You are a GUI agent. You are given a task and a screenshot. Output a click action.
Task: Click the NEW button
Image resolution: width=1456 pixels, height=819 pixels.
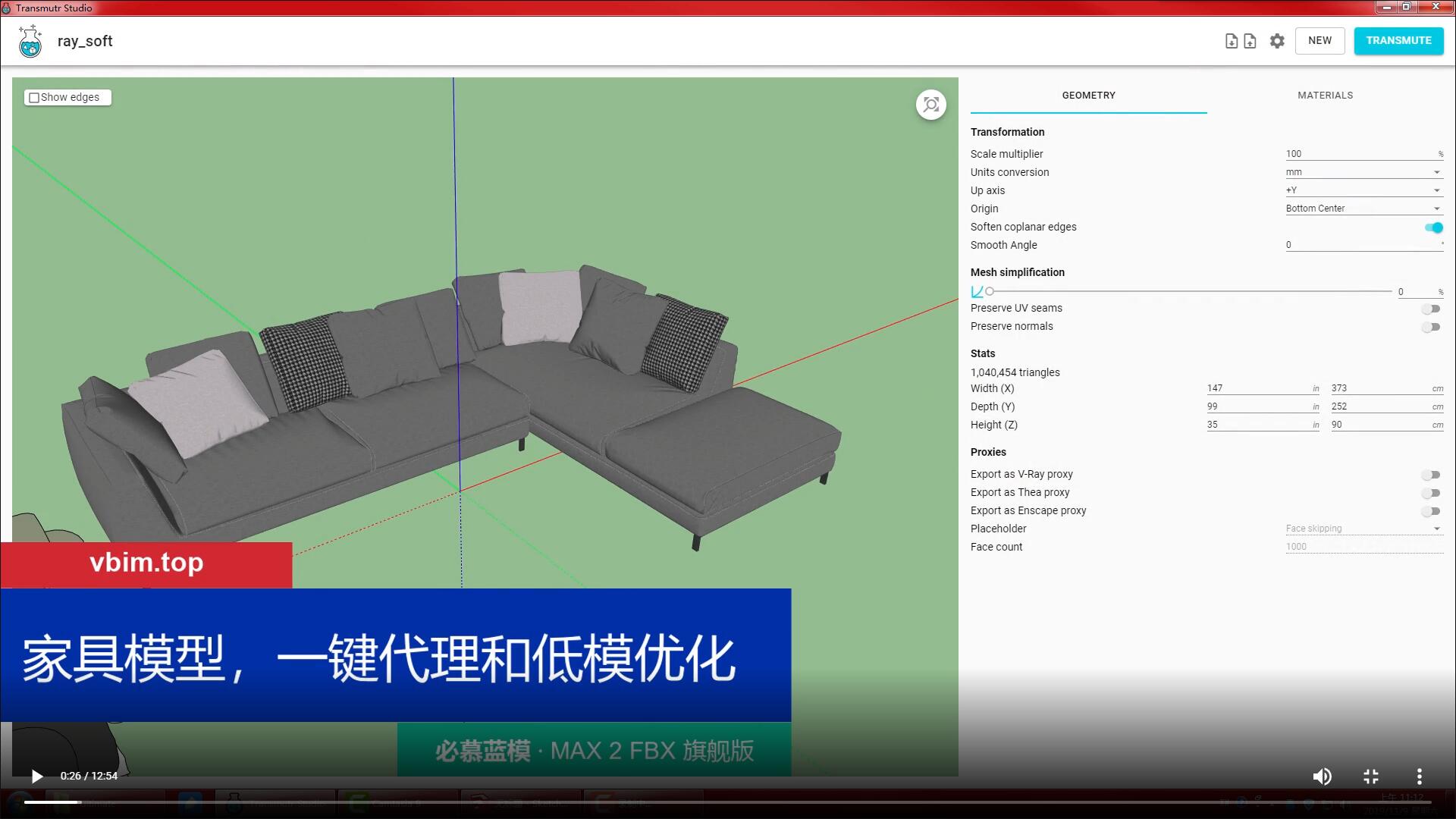(1319, 41)
